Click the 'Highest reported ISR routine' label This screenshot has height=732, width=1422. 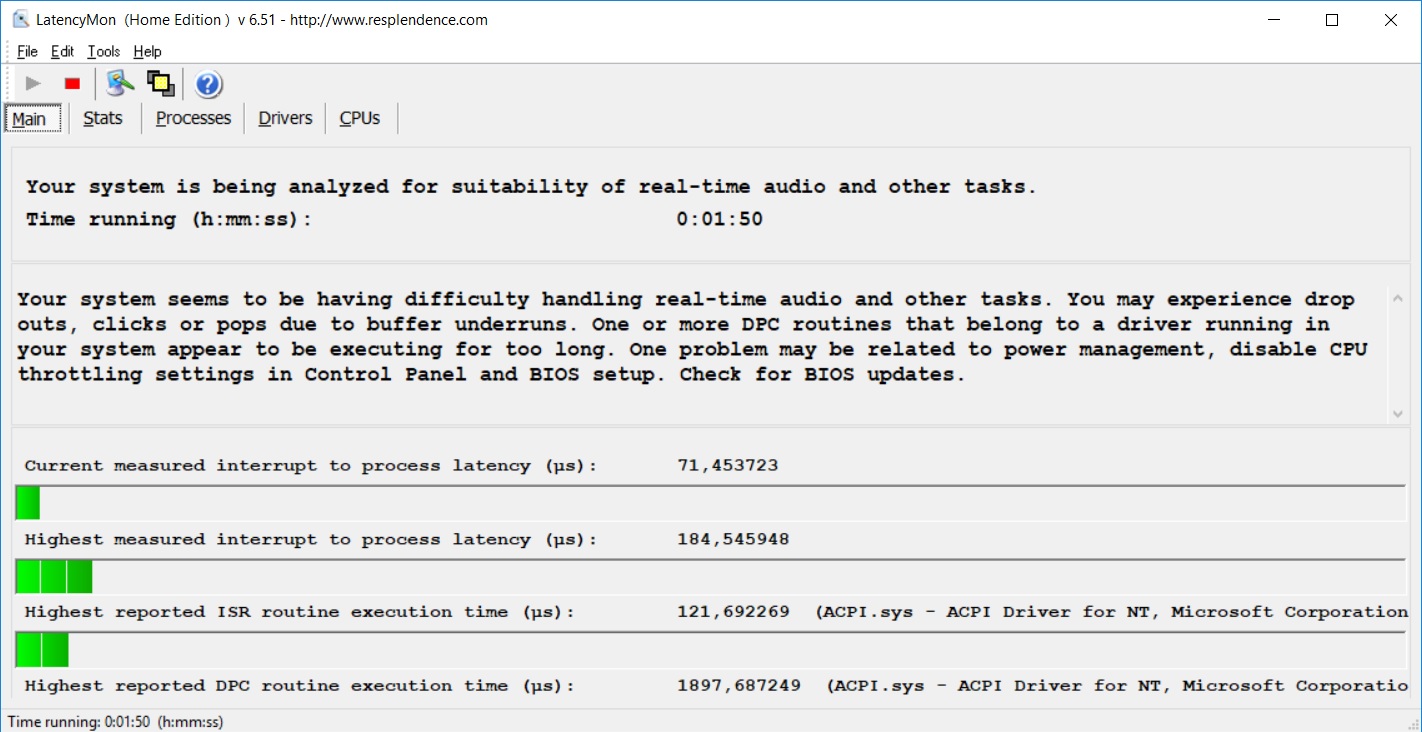(x=299, y=612)
